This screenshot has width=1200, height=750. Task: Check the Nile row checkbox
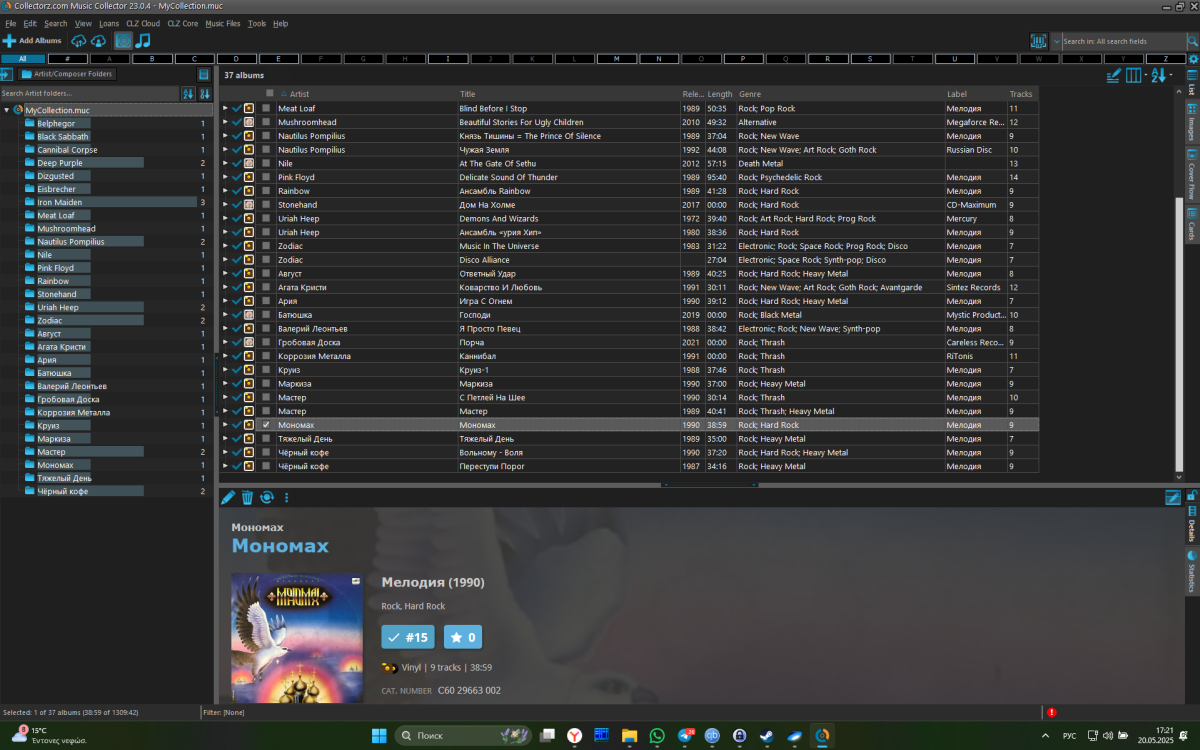267,163
